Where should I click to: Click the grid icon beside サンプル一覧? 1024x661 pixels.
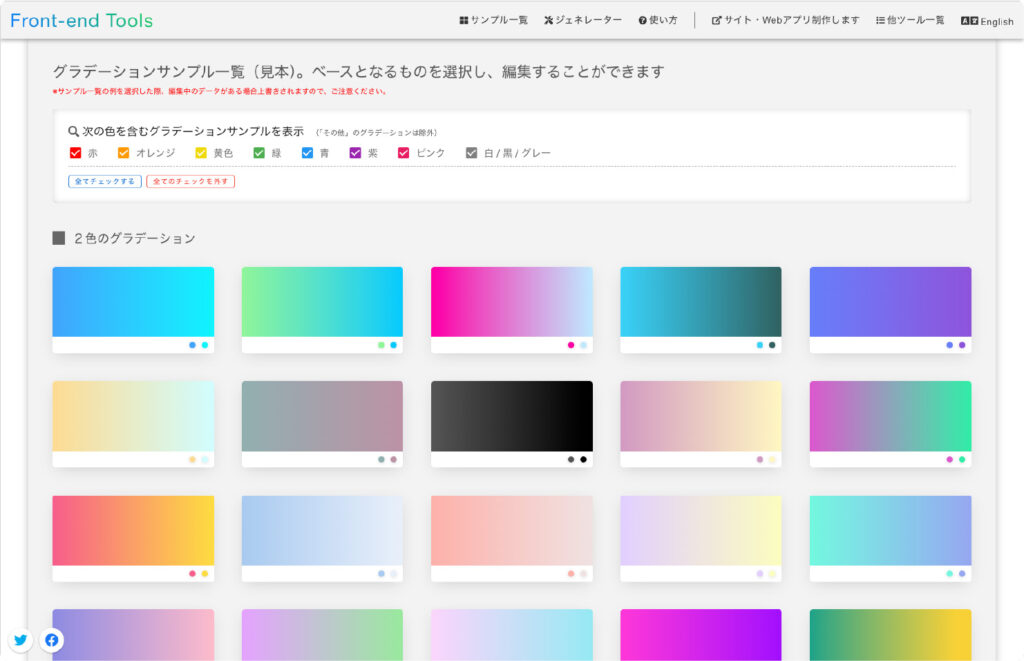[464, 20]
